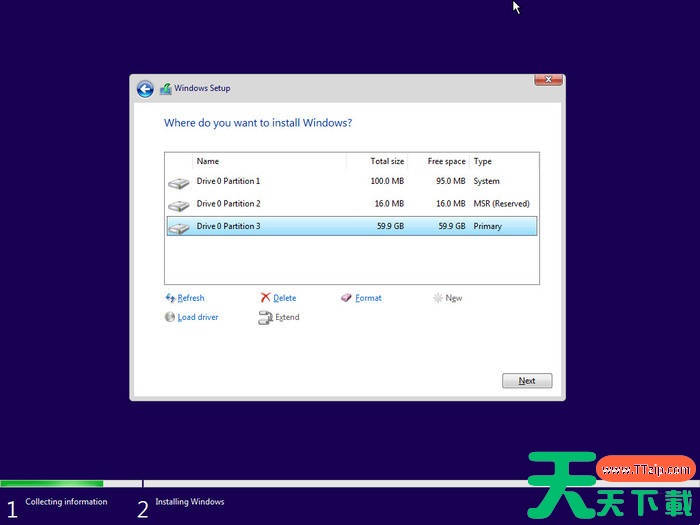This screenshot has height=525, width=700.
Task: Click the Refresh arrows icon
Action: pos(170,298)
